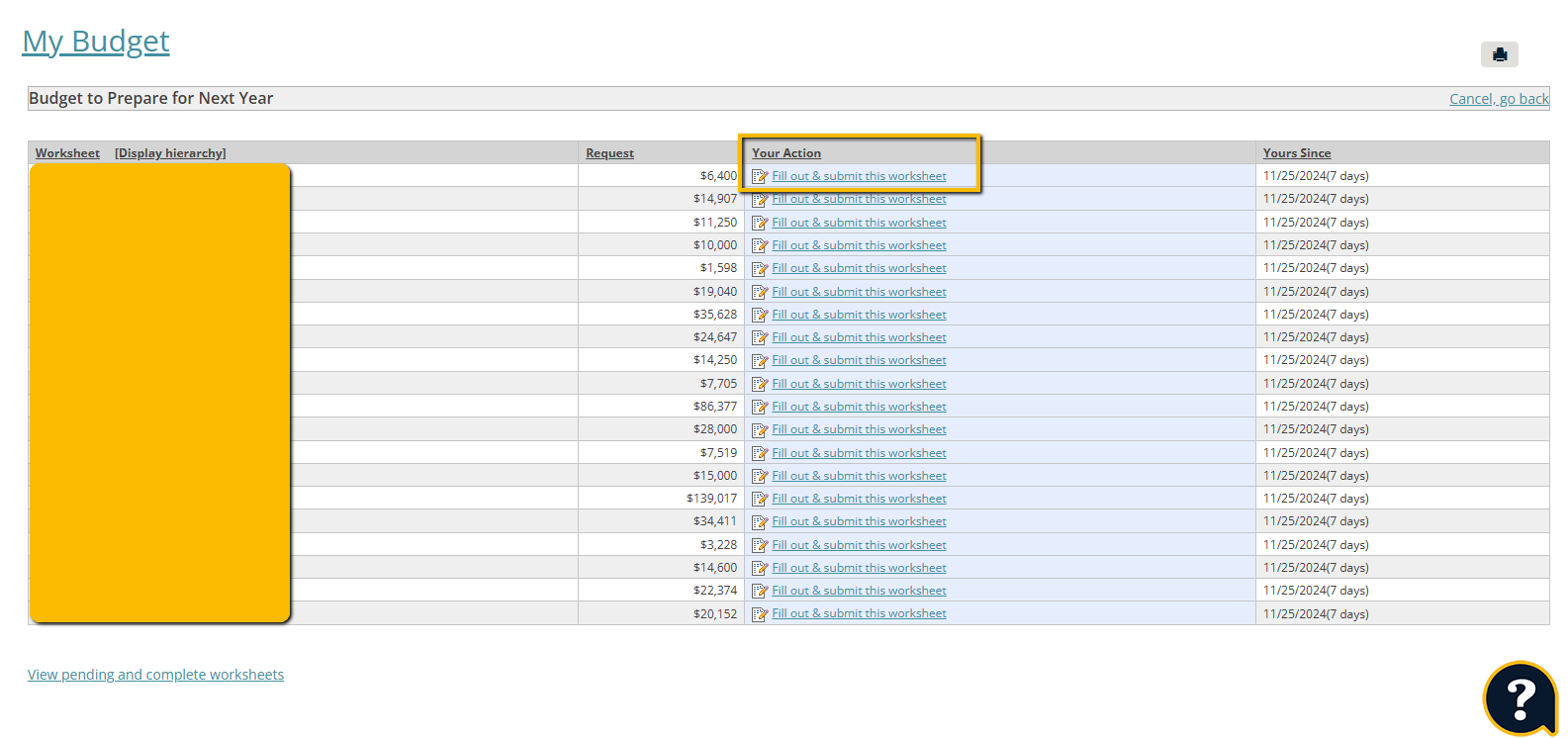Fill out & submit the $7,705 worksheet

pyautogui.click(x=859, y=384)
